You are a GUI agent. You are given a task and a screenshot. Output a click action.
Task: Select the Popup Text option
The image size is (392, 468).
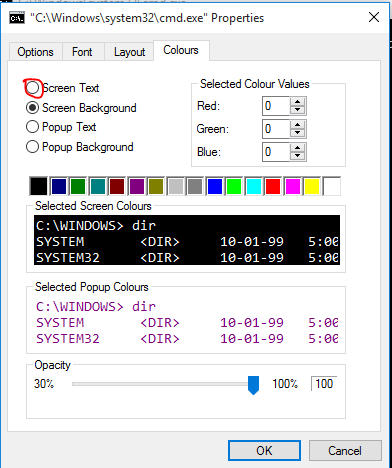(x=33, y=127)
